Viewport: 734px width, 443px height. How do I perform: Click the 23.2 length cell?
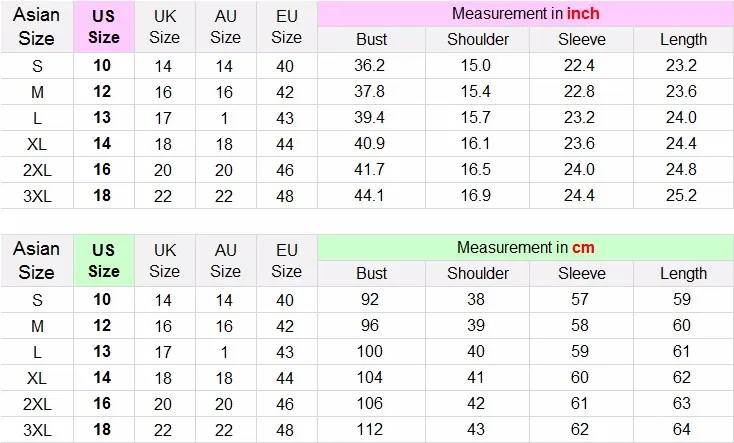click(683, 66)
